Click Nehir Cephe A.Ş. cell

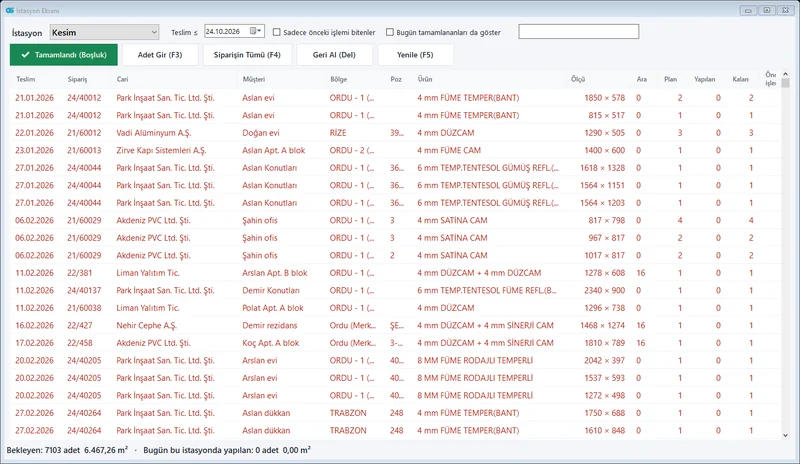(146, 325)
